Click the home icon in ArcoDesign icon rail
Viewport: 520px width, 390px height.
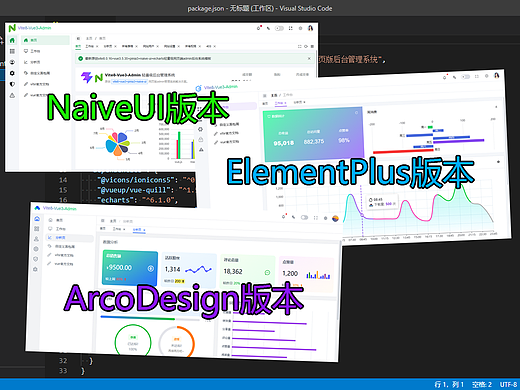37,219
